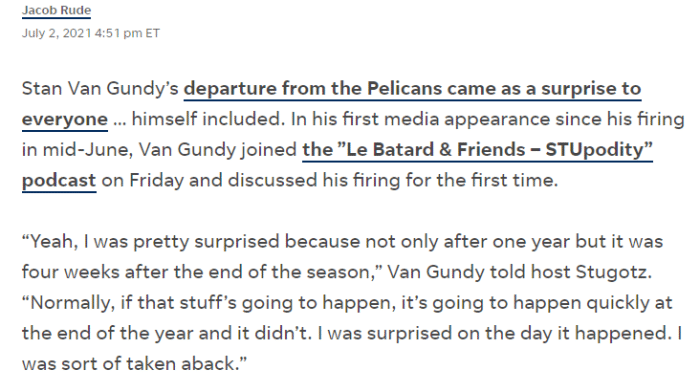The height and width of the screenshot is (392, 700).
Task: Click the underlined word "everyone"
Action: 65,119
